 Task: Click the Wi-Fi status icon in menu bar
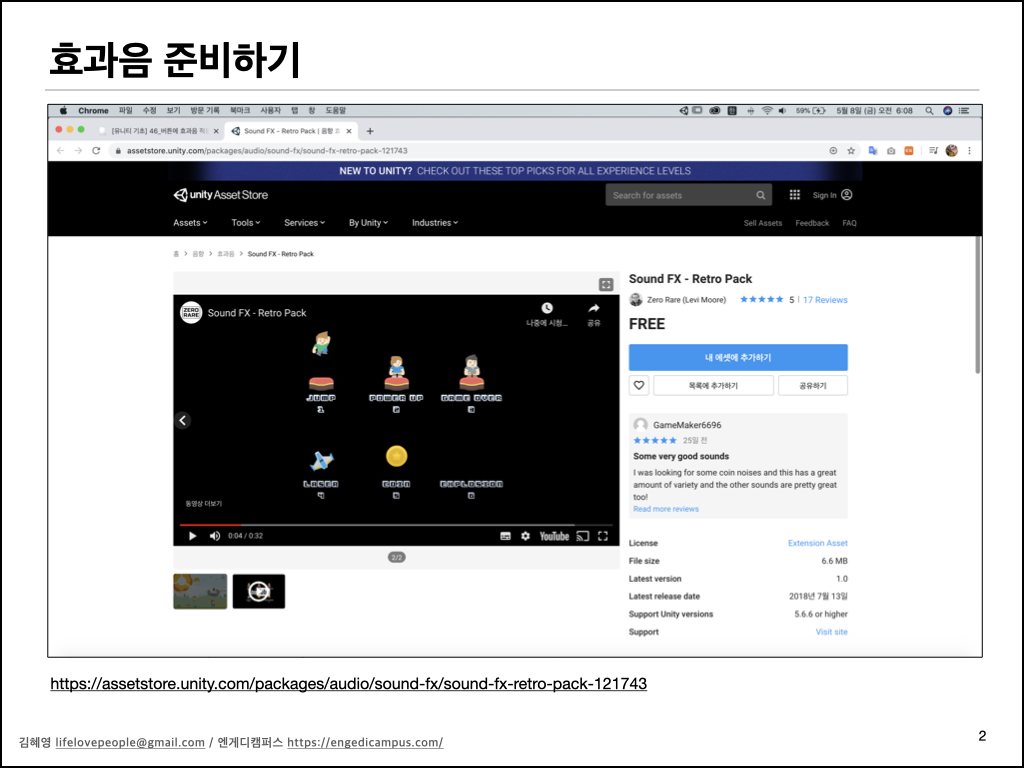click(x=767, y=111)
